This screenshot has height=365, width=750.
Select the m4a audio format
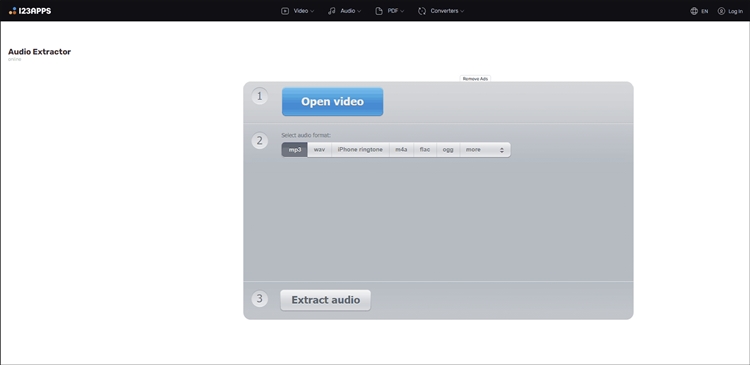[401, 150]
